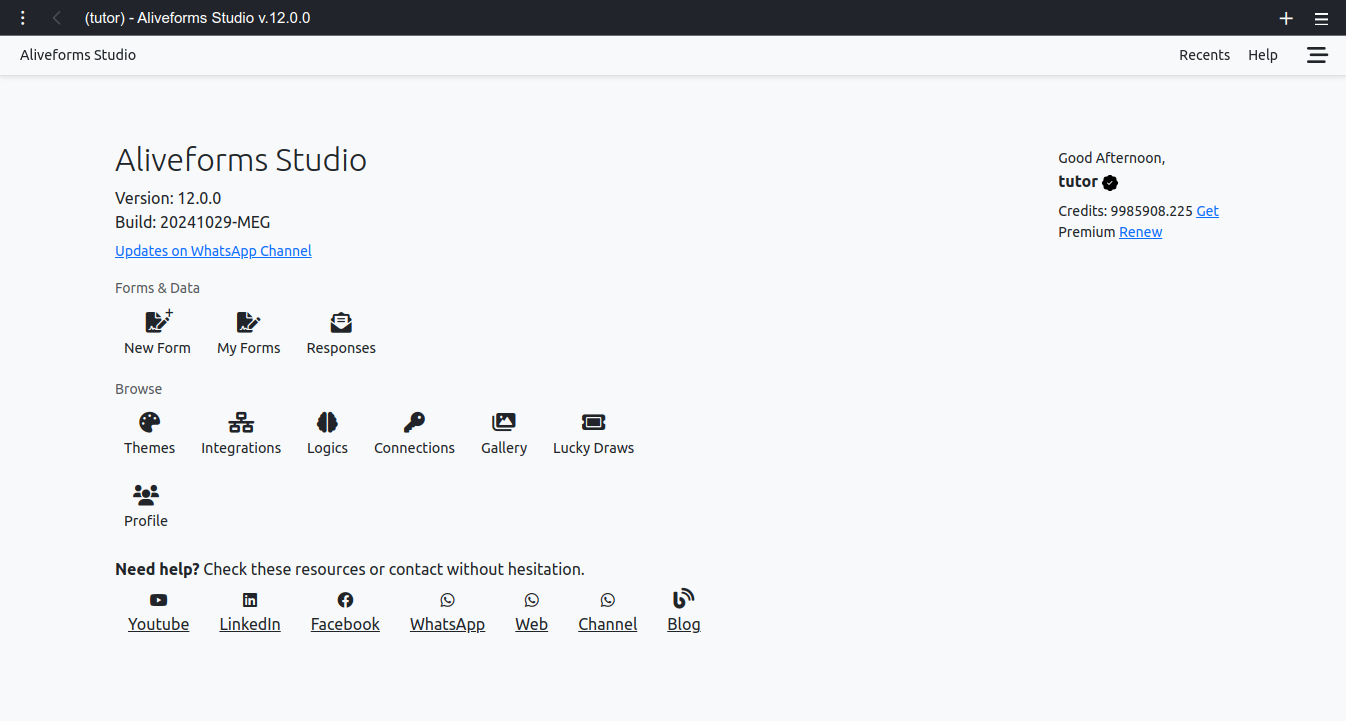Open the Recents menu
This screenshot has height=721, width=1346.
click(1204, 55)
